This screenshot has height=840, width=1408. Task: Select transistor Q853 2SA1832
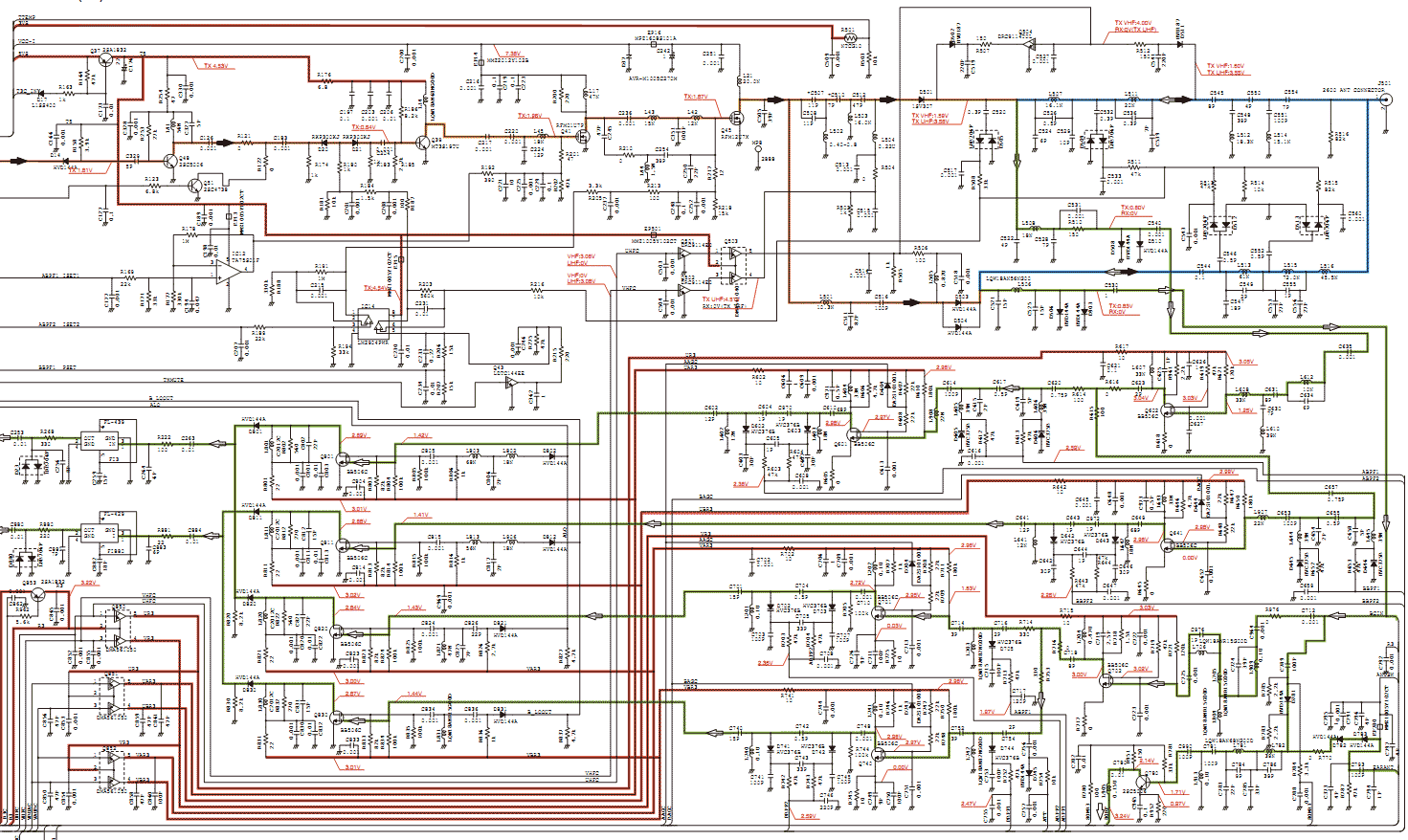[x=38, y=593]
